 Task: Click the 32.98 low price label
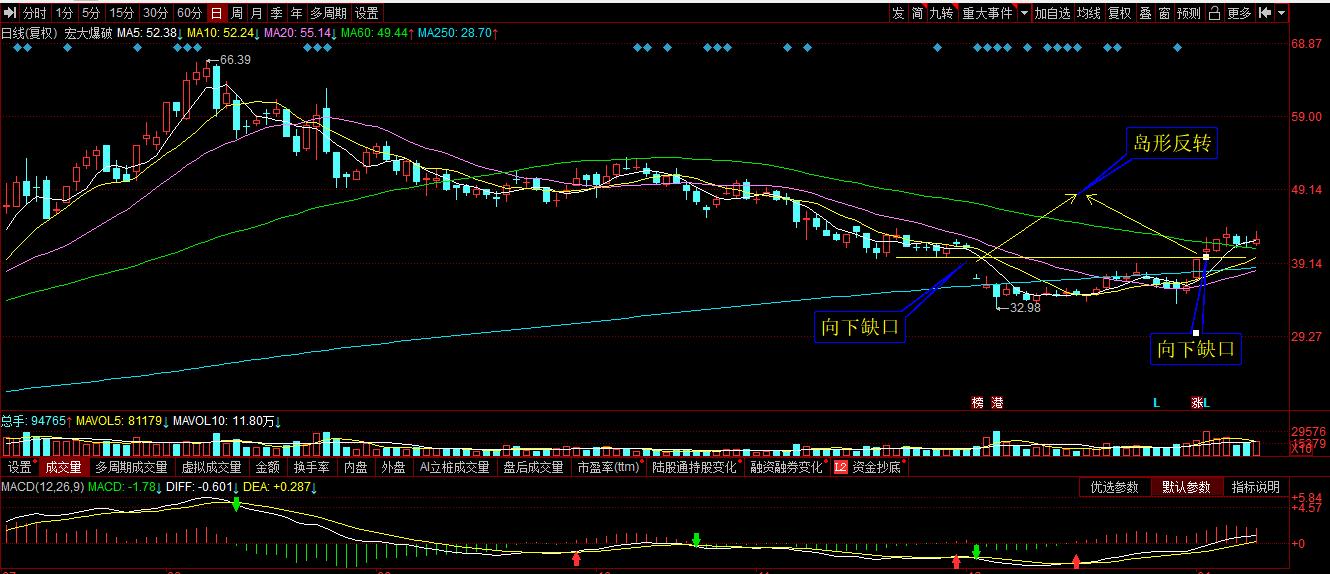1025,307
